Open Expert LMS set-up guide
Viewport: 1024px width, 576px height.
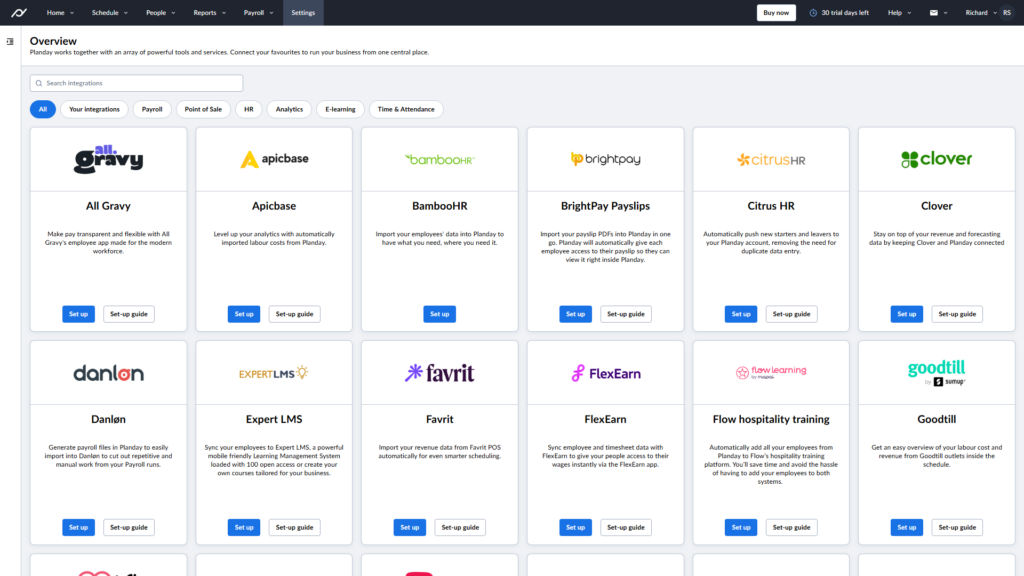click(295, 528)
